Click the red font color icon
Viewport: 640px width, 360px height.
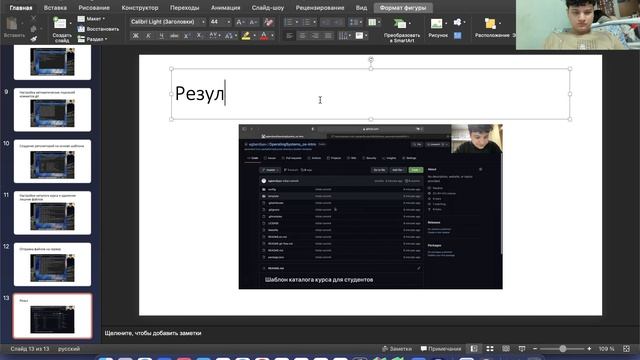point(264,36)
